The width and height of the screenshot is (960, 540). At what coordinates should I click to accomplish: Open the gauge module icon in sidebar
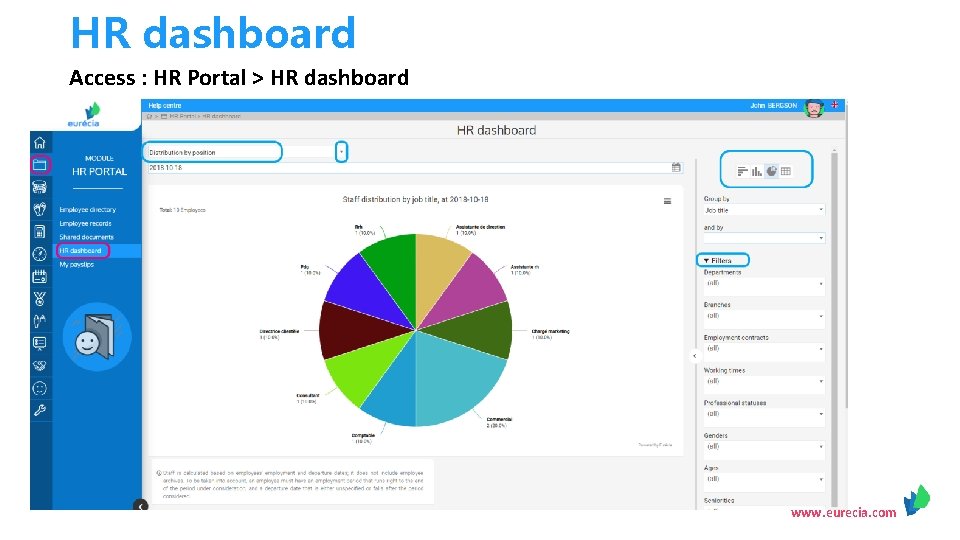(x=40, y=254)
